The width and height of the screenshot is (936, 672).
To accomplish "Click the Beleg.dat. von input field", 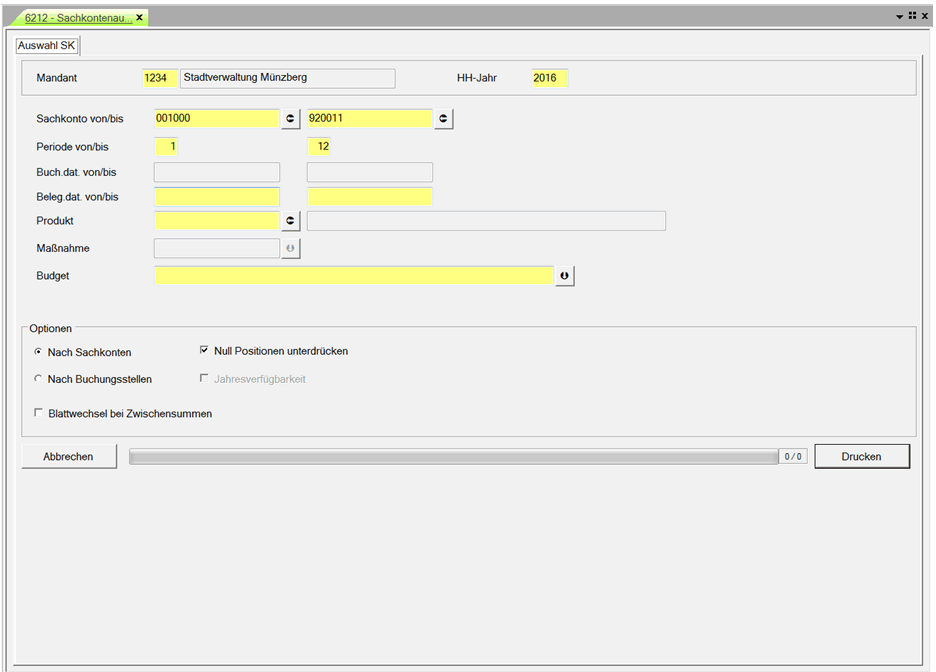I will pyautogui.click(x=217, y=197).
